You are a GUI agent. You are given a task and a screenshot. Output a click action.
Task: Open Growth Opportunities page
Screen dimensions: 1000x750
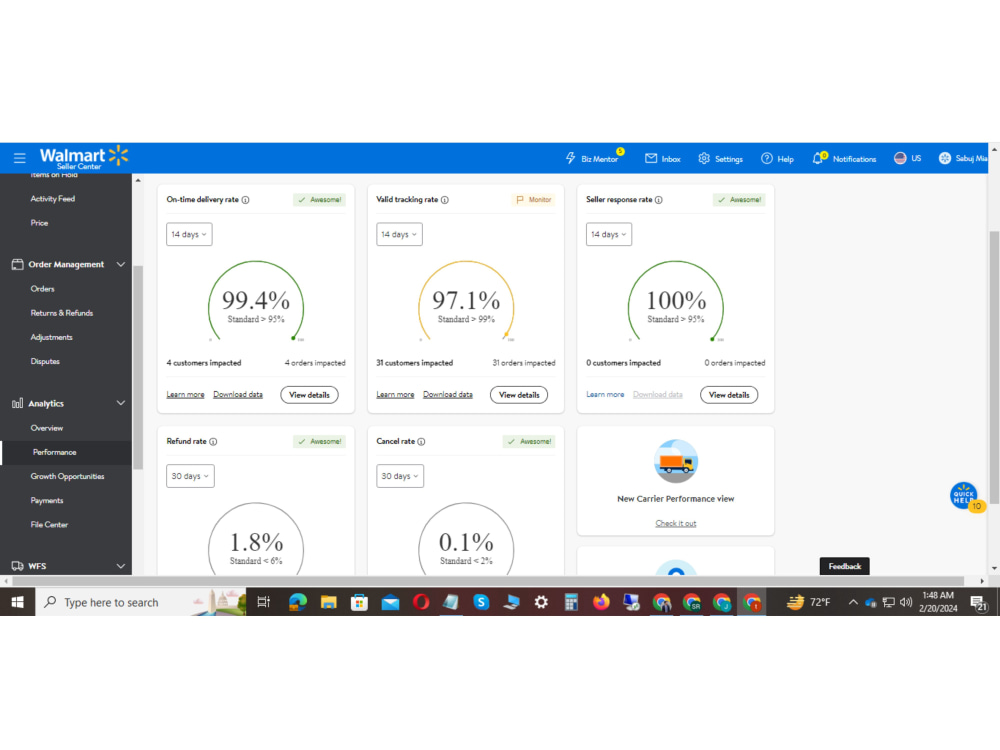click(68, 476)
